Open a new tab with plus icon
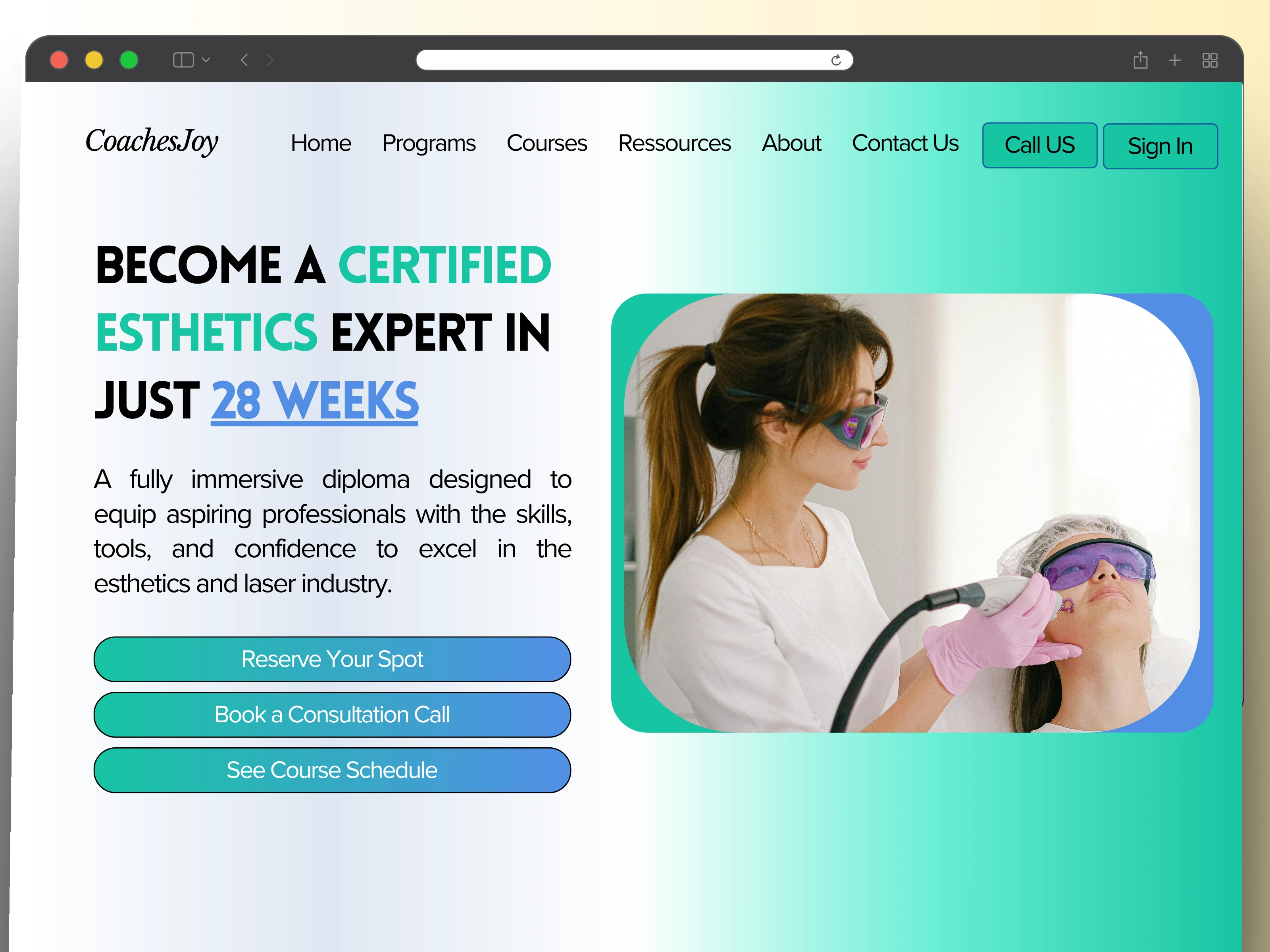Viewport: 1270px width, 952px height. pyautogui.click(x=1175, y=60)
